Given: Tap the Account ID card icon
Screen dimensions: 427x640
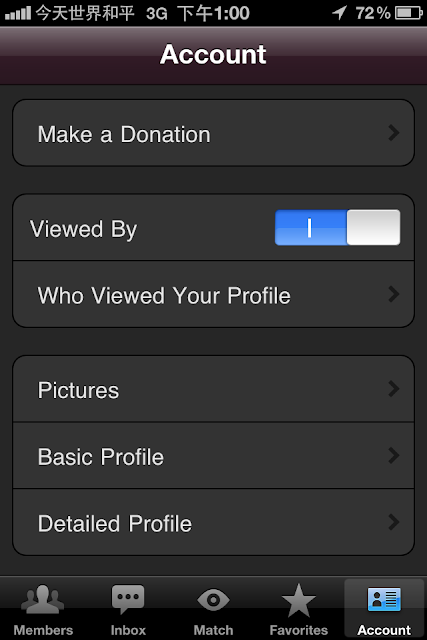Looking at the screenshot, I should click(384, 599).
